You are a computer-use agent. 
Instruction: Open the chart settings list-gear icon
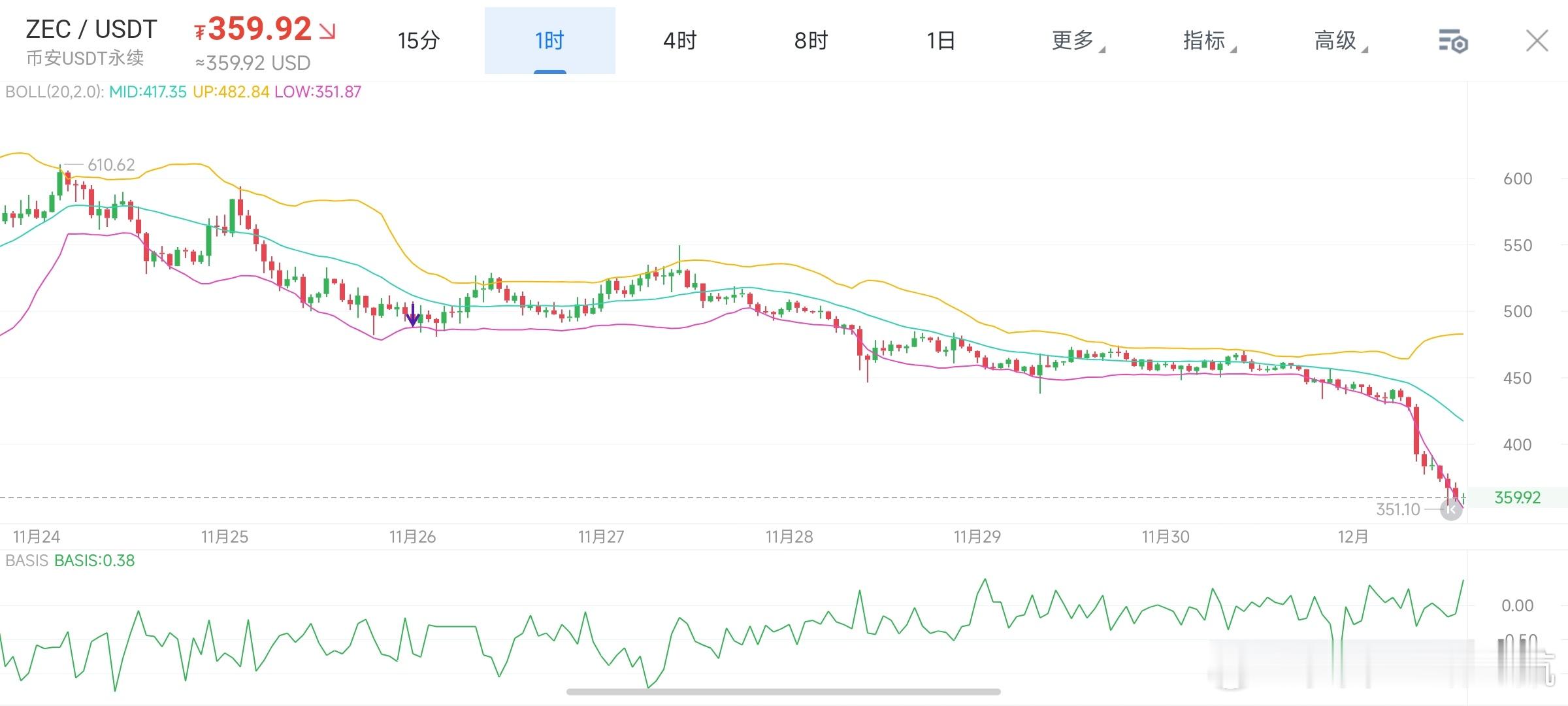pyautogui.click(x=1453, y=41)
